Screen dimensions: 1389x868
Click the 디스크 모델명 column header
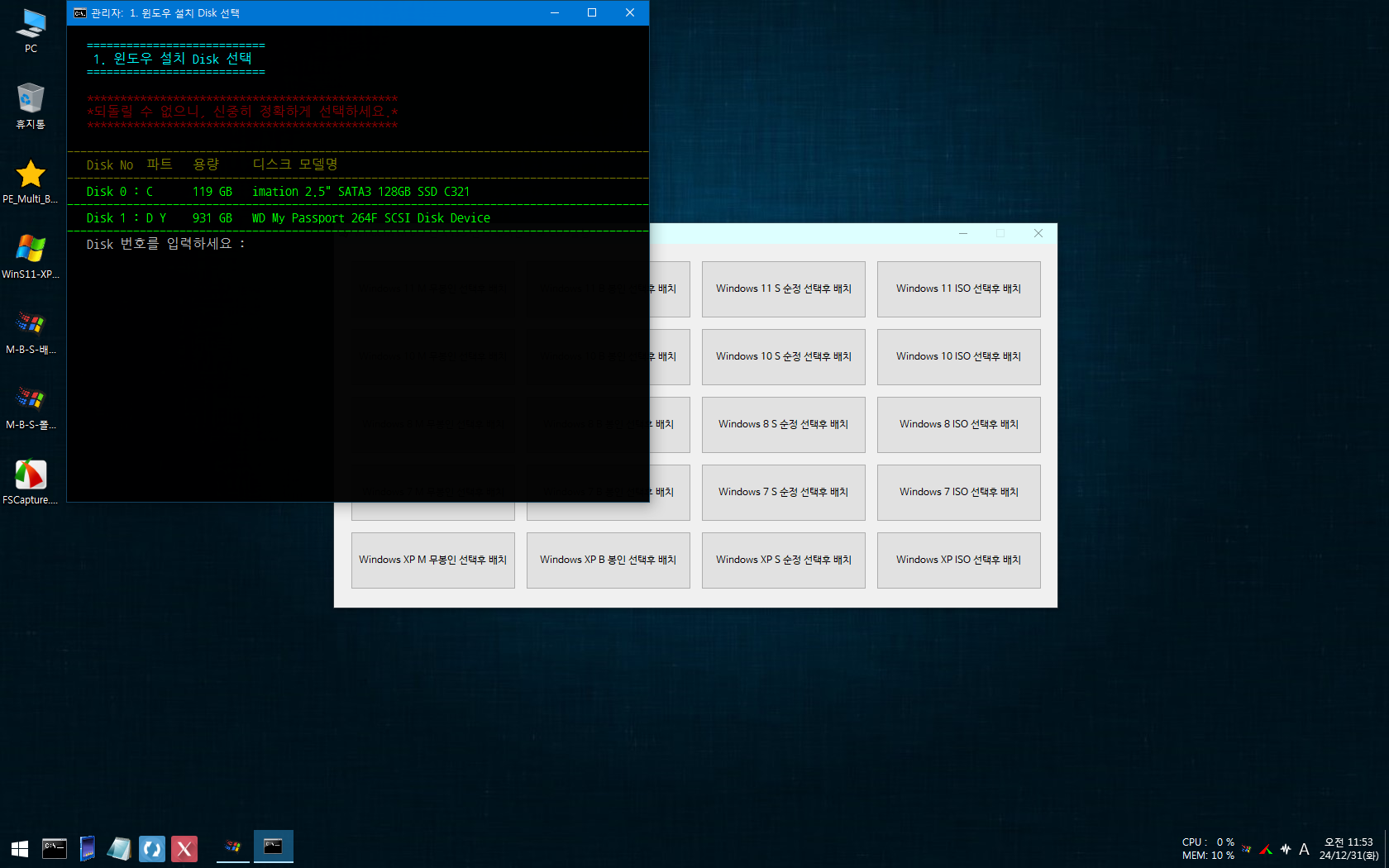point(295,165)
